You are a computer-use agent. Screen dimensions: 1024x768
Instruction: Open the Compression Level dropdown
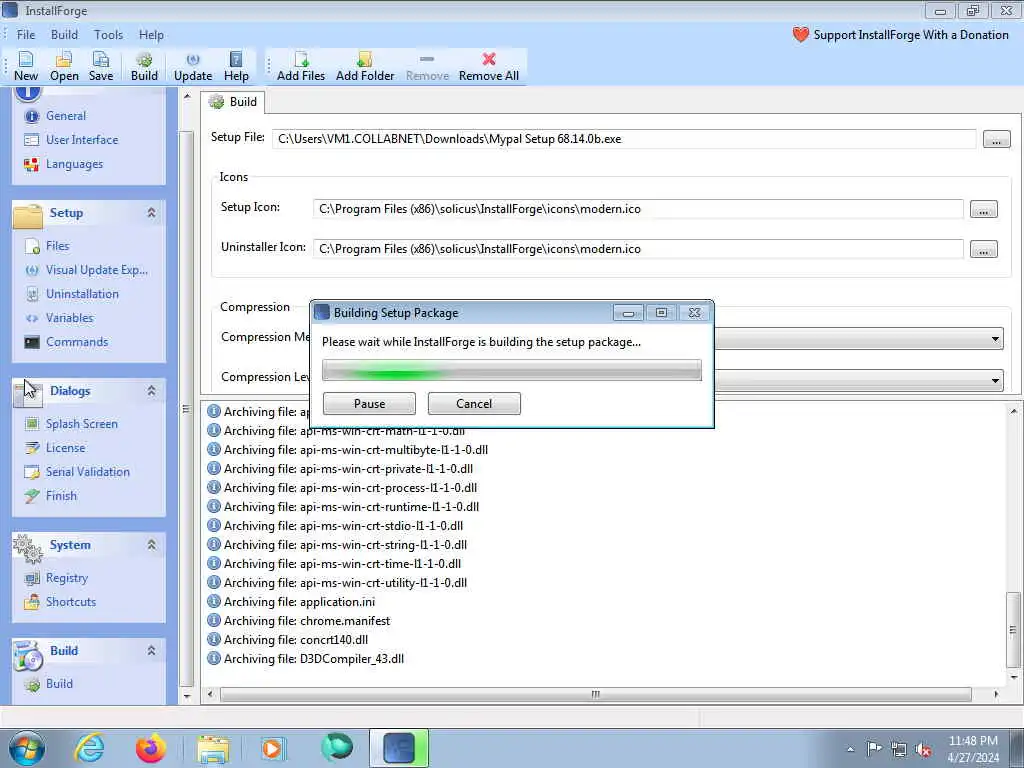tap(995, 380)
